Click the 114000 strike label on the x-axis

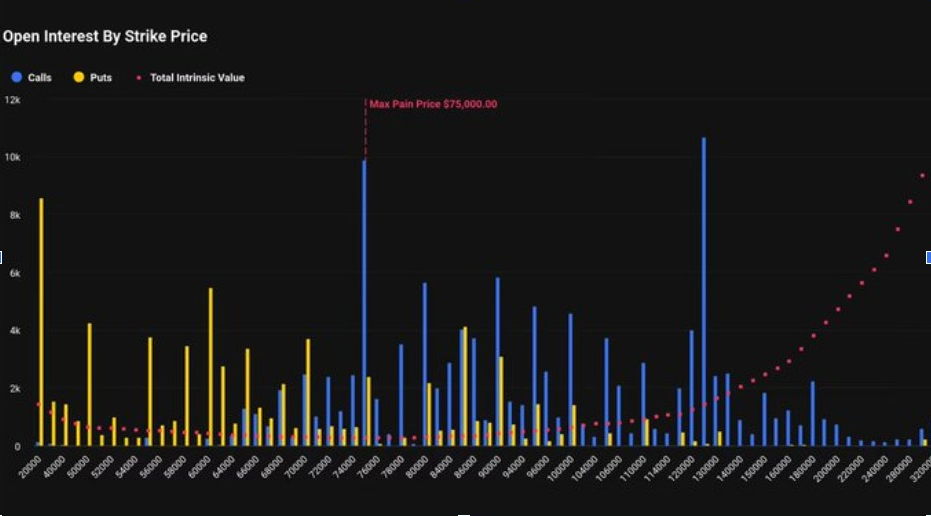pos(657,468)
